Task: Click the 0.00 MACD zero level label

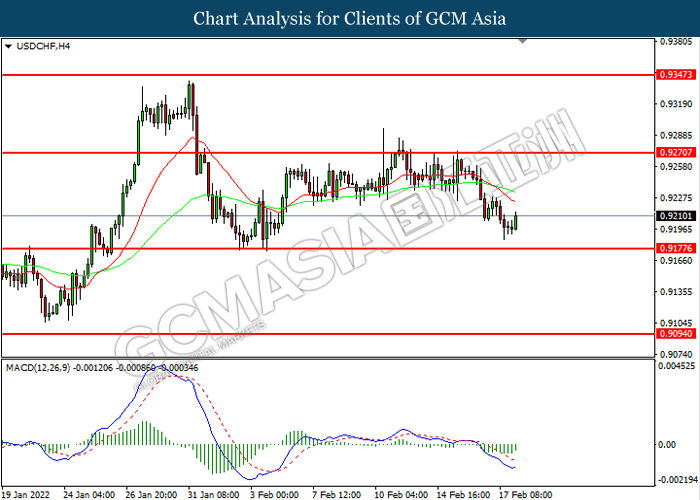Action: pyautogui.click(x=668, y=445)
